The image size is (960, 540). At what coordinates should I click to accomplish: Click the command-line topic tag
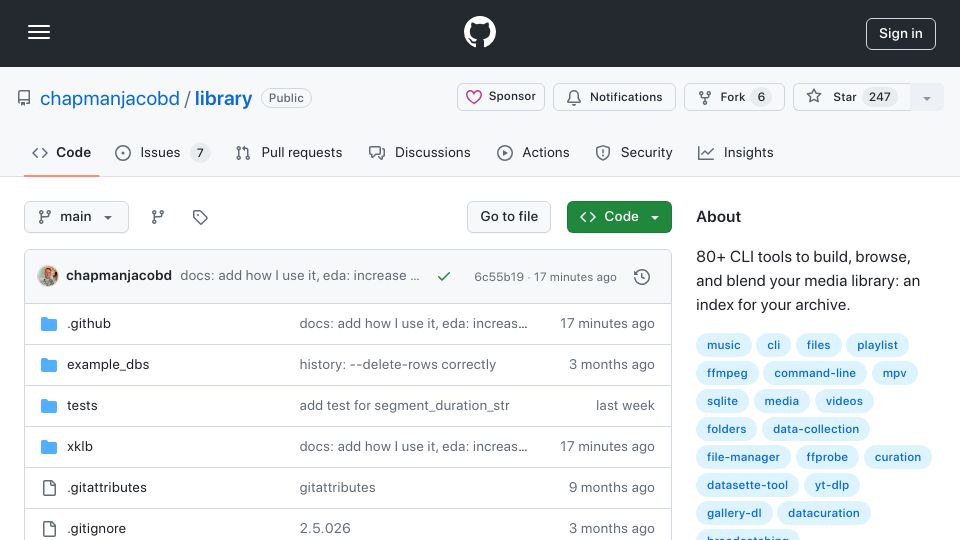(x=815, y=373)
